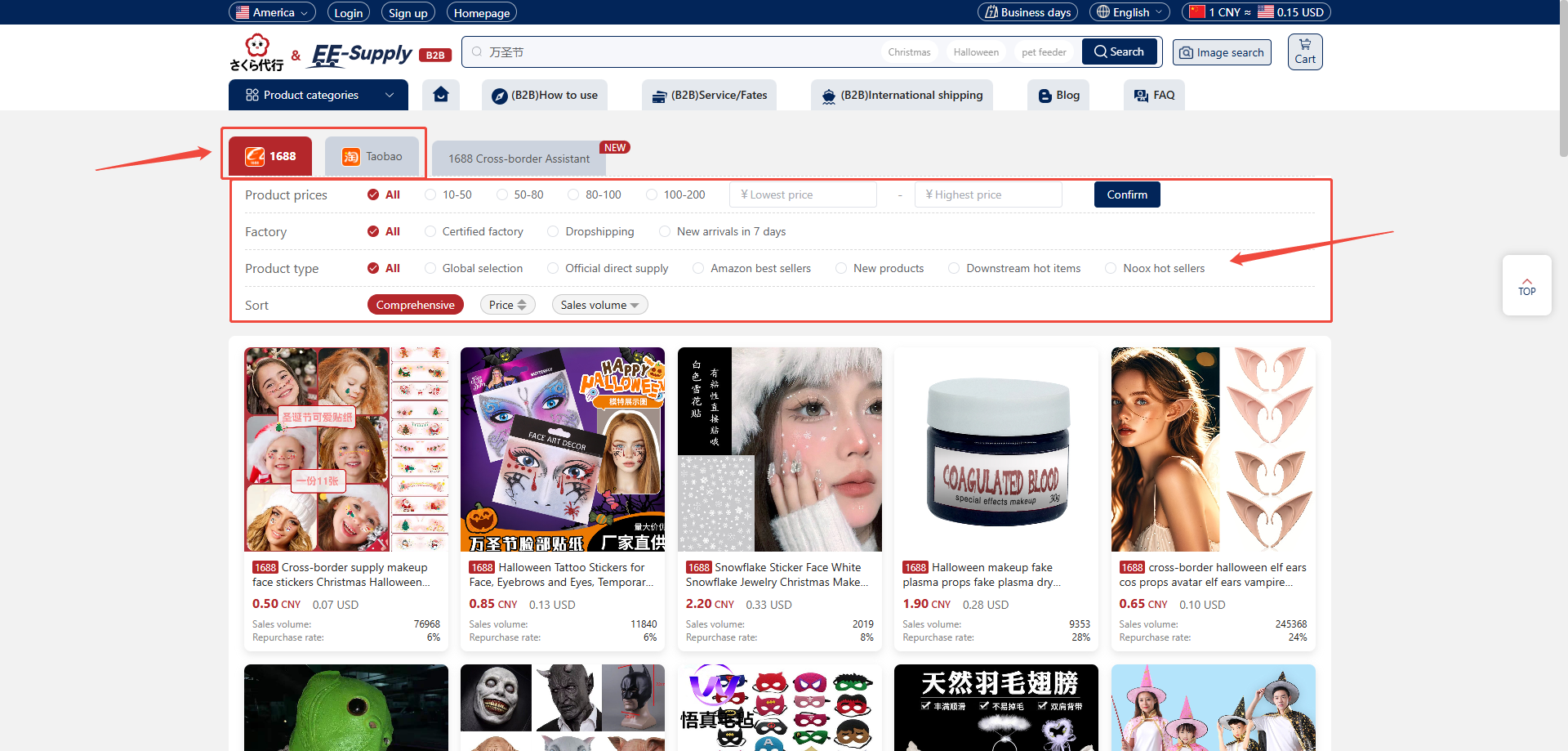The height and width of the screenshot is (751, 1568).
Task: Click the magnifier icon inside search field
Action: (477, 51)
